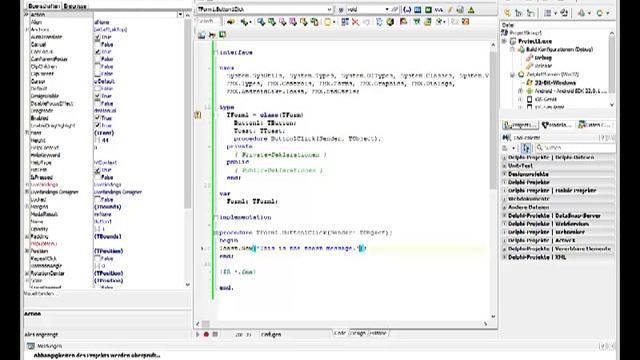Toggle the CanParentFocus property checkbox
This screenshot has height=360, width=640.
97,59
